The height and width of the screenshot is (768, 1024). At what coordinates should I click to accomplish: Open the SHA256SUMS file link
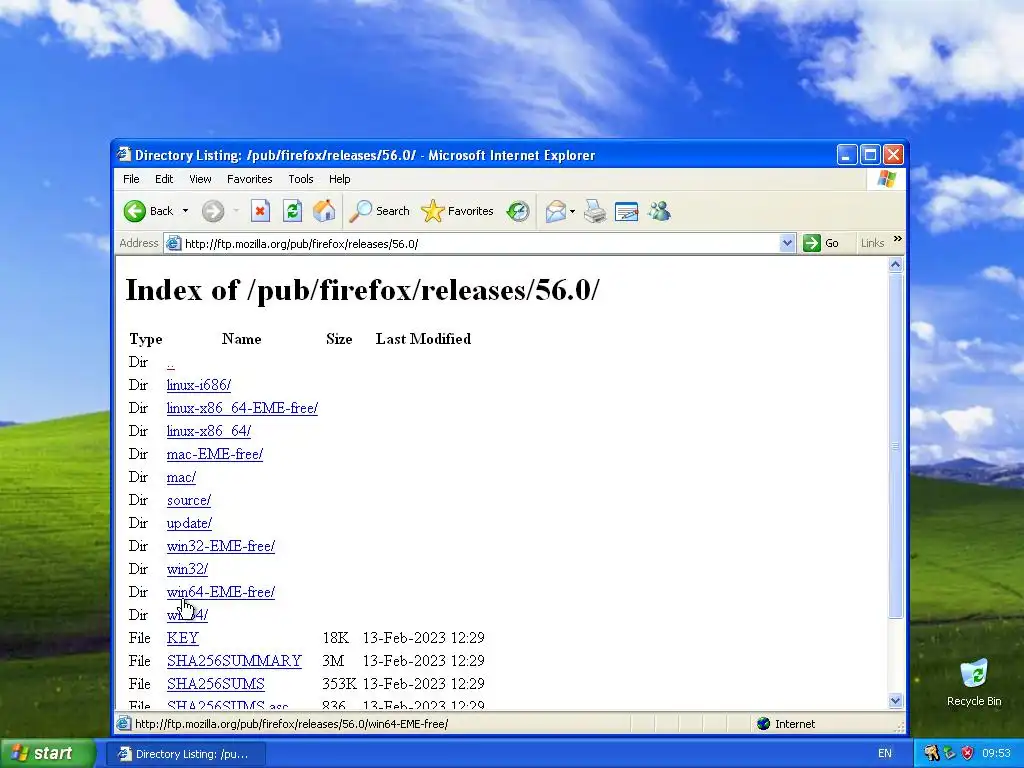(216, 684)
